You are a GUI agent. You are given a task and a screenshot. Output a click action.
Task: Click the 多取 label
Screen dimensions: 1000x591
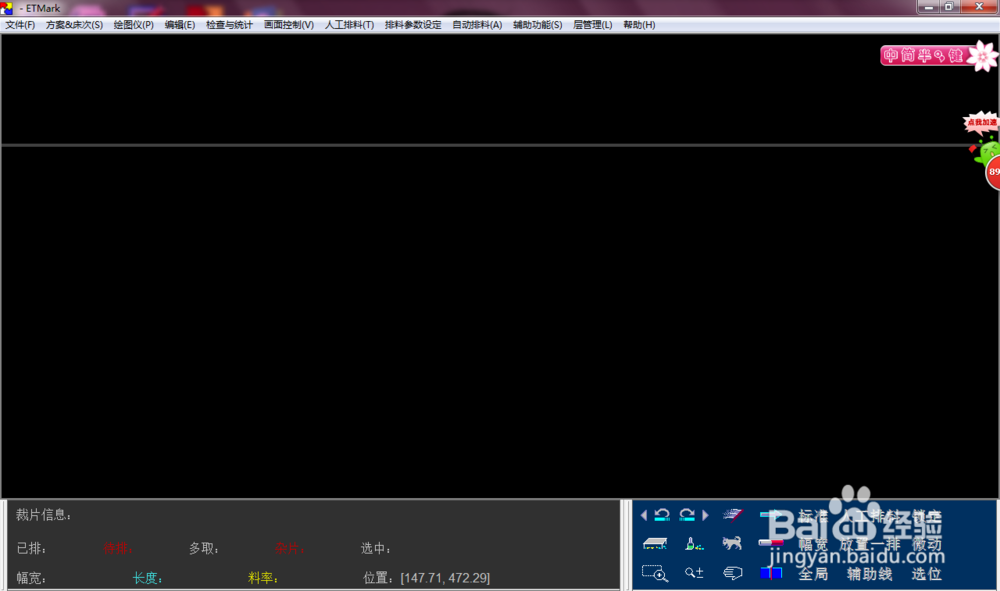tap(203, 548)
